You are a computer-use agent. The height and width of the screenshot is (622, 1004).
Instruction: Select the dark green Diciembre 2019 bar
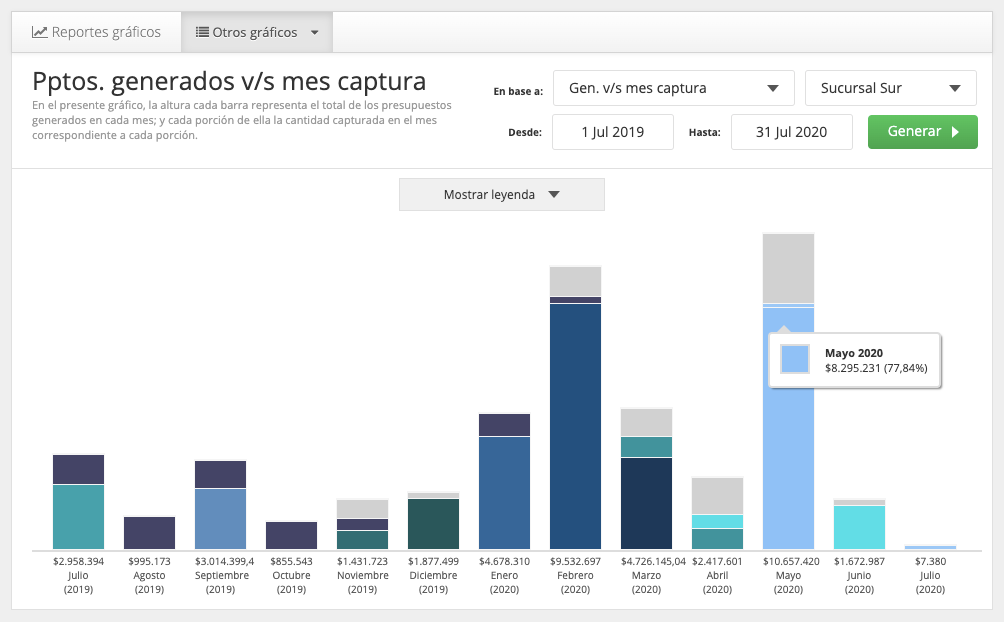(x=433, y=524)
